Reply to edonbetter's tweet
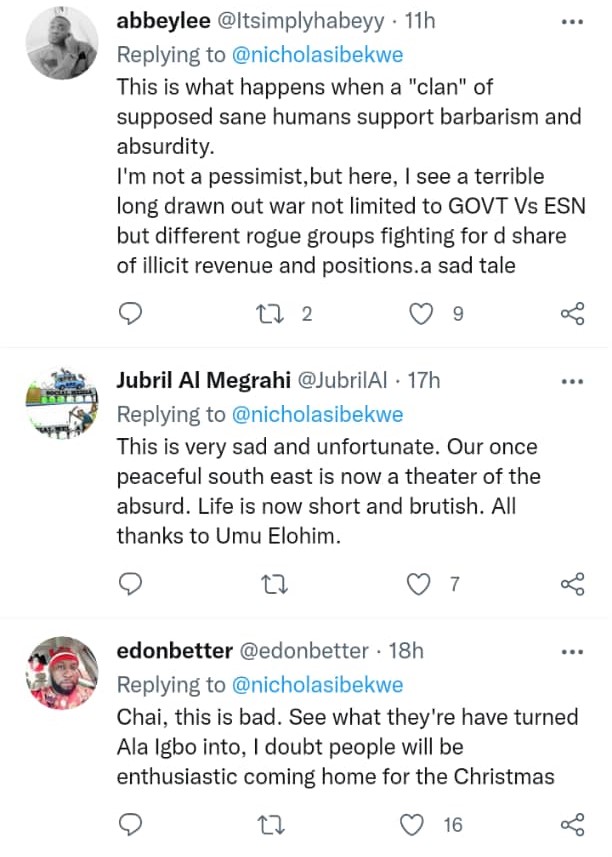 (x=131, y=824)
